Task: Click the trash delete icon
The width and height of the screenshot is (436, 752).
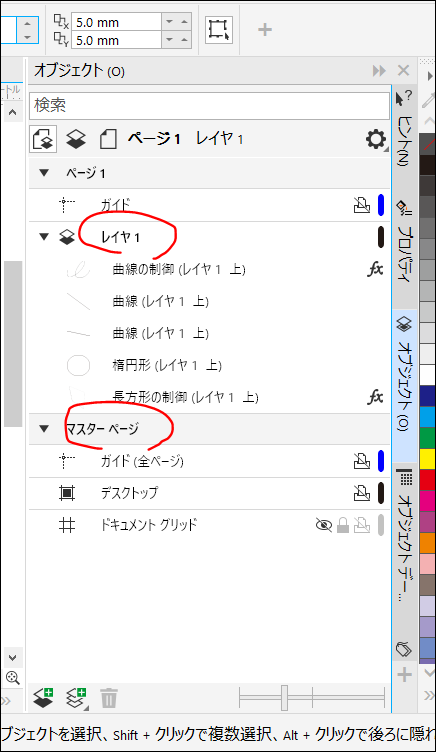Action: [x=108, y=698]
